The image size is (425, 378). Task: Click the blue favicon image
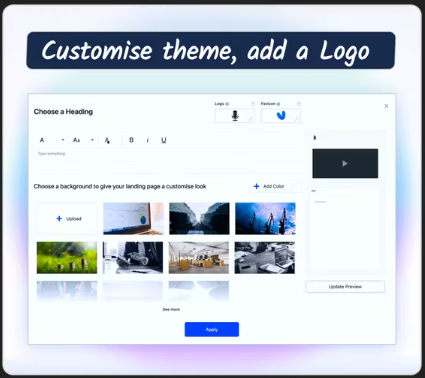coord(281,116)
